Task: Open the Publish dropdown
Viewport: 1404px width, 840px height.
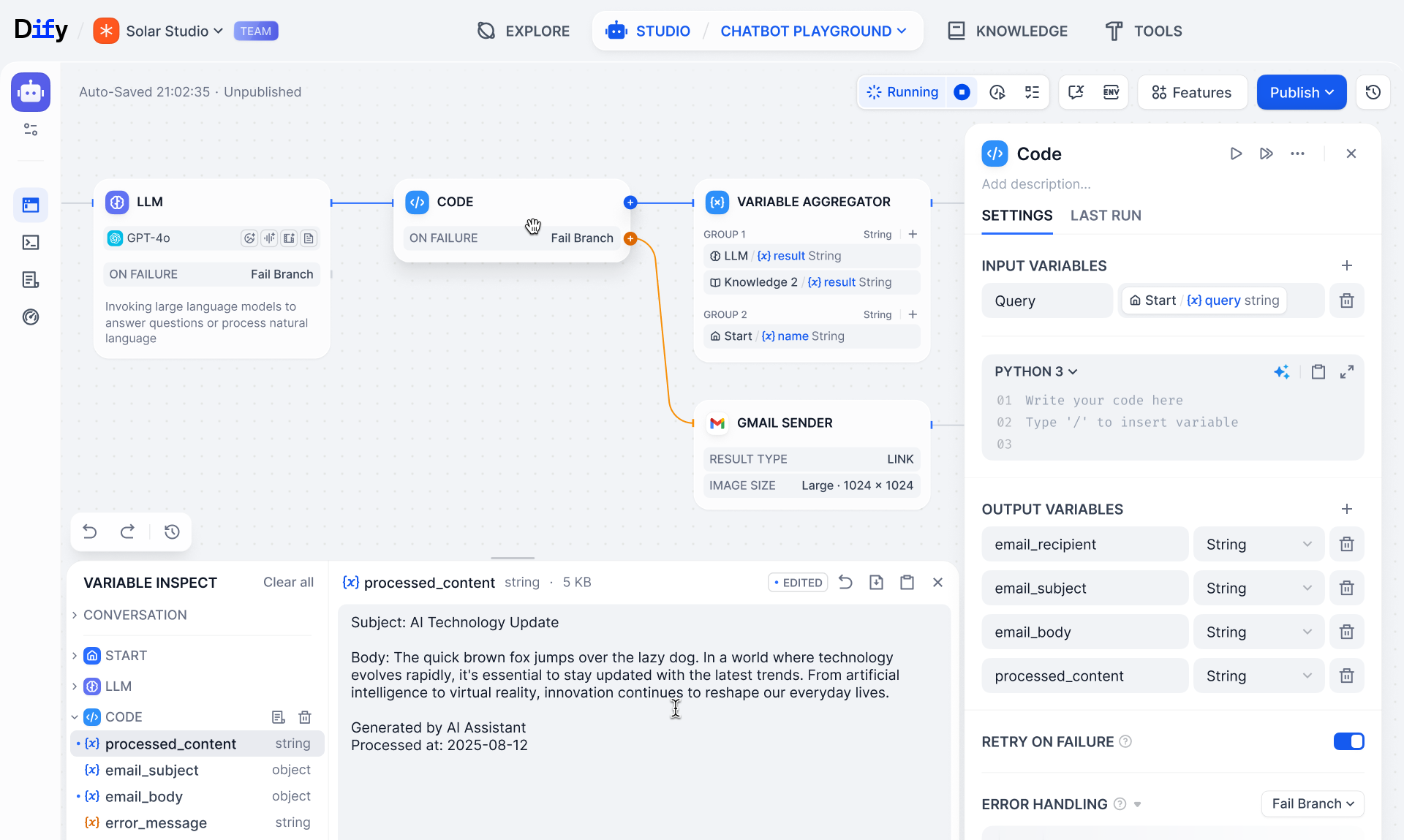Action: [1302, 92]
